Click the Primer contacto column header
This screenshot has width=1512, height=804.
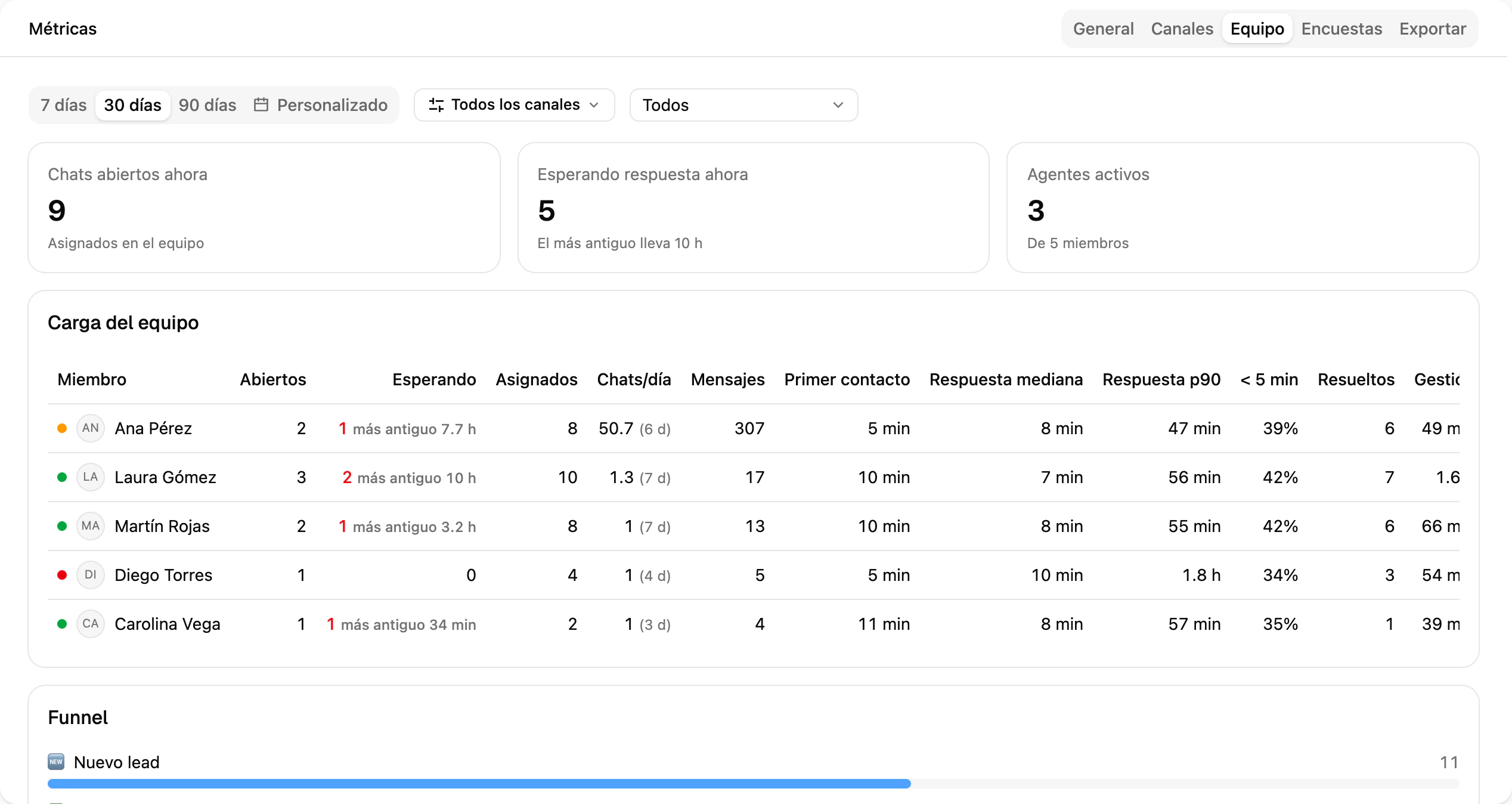coord(847,379)
